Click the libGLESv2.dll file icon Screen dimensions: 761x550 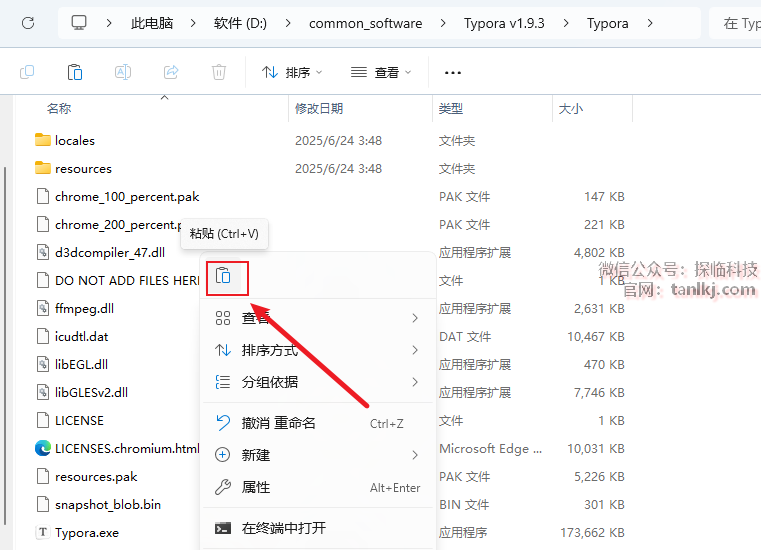43,392
